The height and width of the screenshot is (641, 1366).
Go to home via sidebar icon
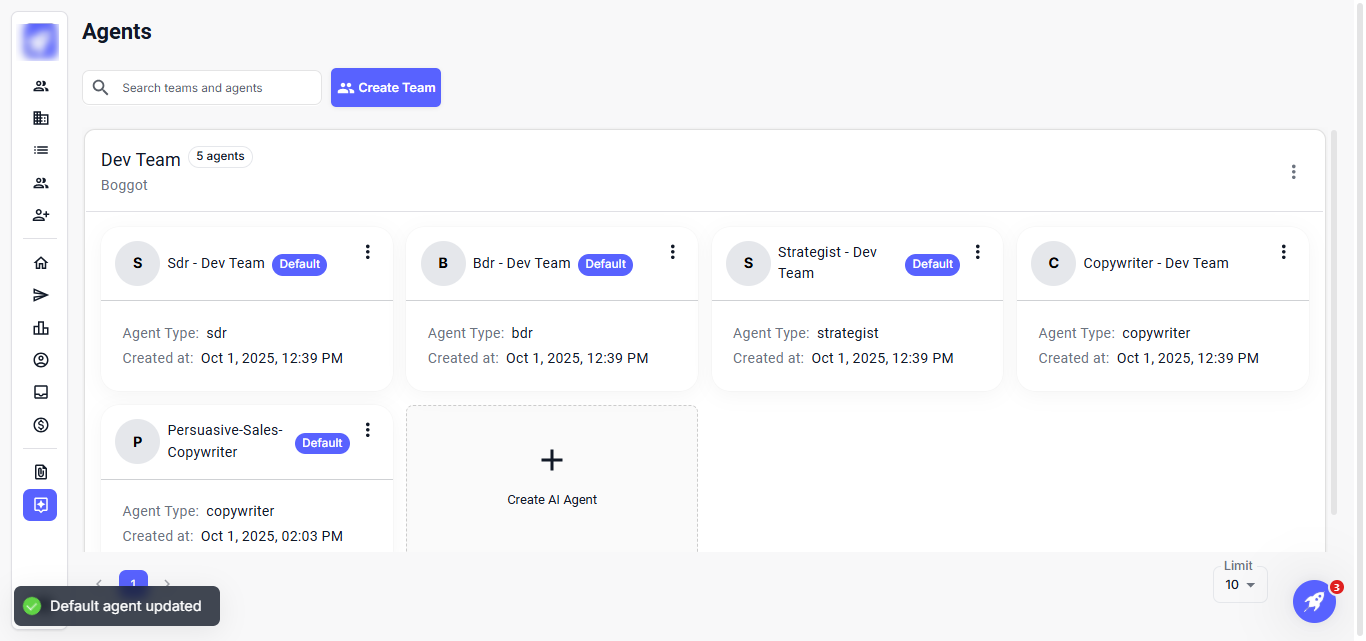[x=41, y=263]
